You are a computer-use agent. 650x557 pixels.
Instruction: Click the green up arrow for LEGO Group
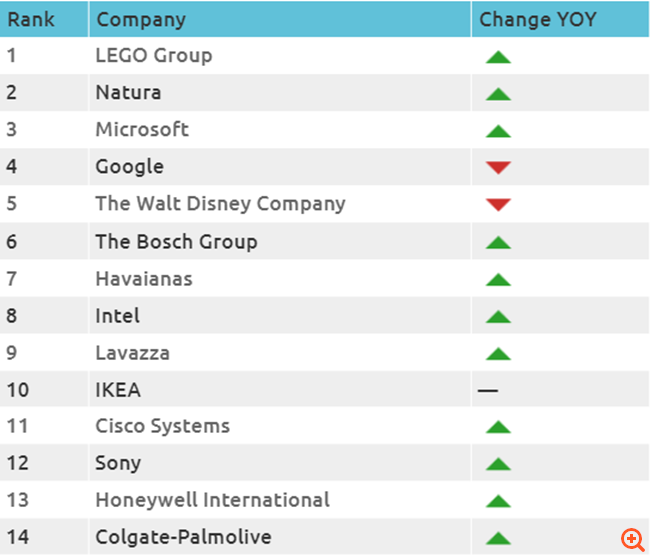pos(498,57)
